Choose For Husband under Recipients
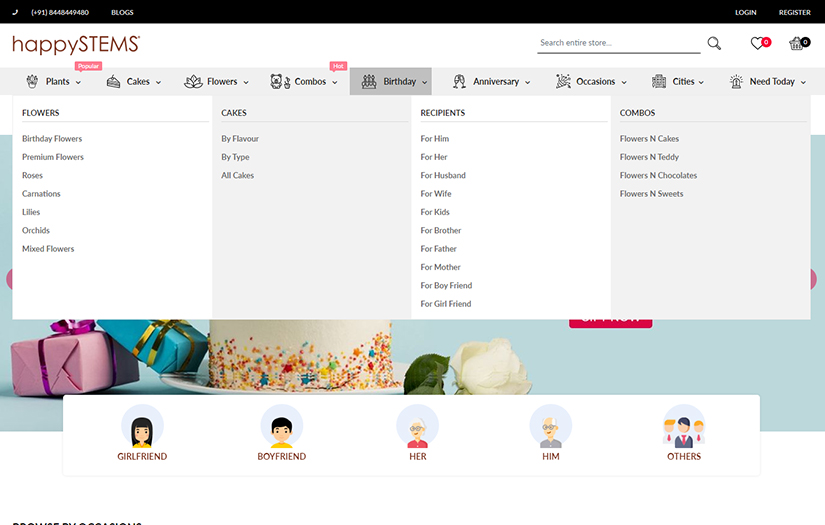Viewport: 825px width, 525px height. pos(443,175)
